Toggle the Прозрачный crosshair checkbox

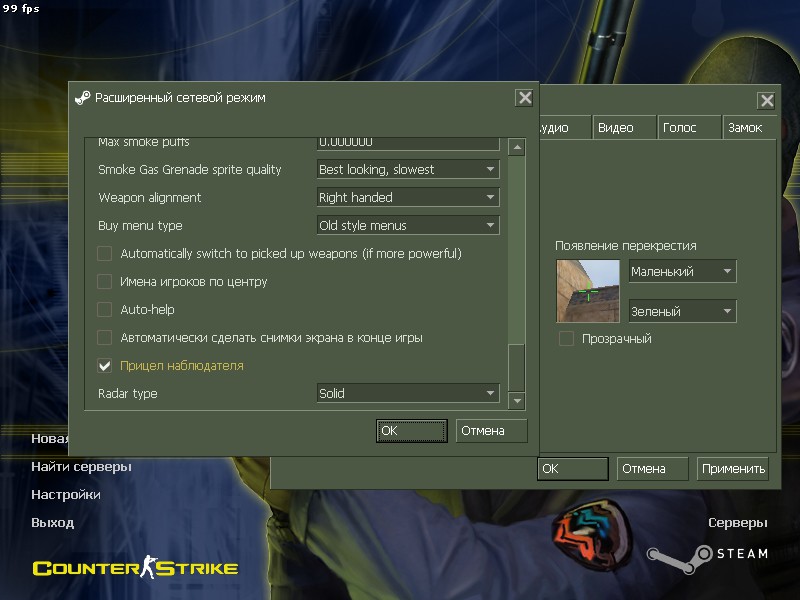tap(566, 339)
